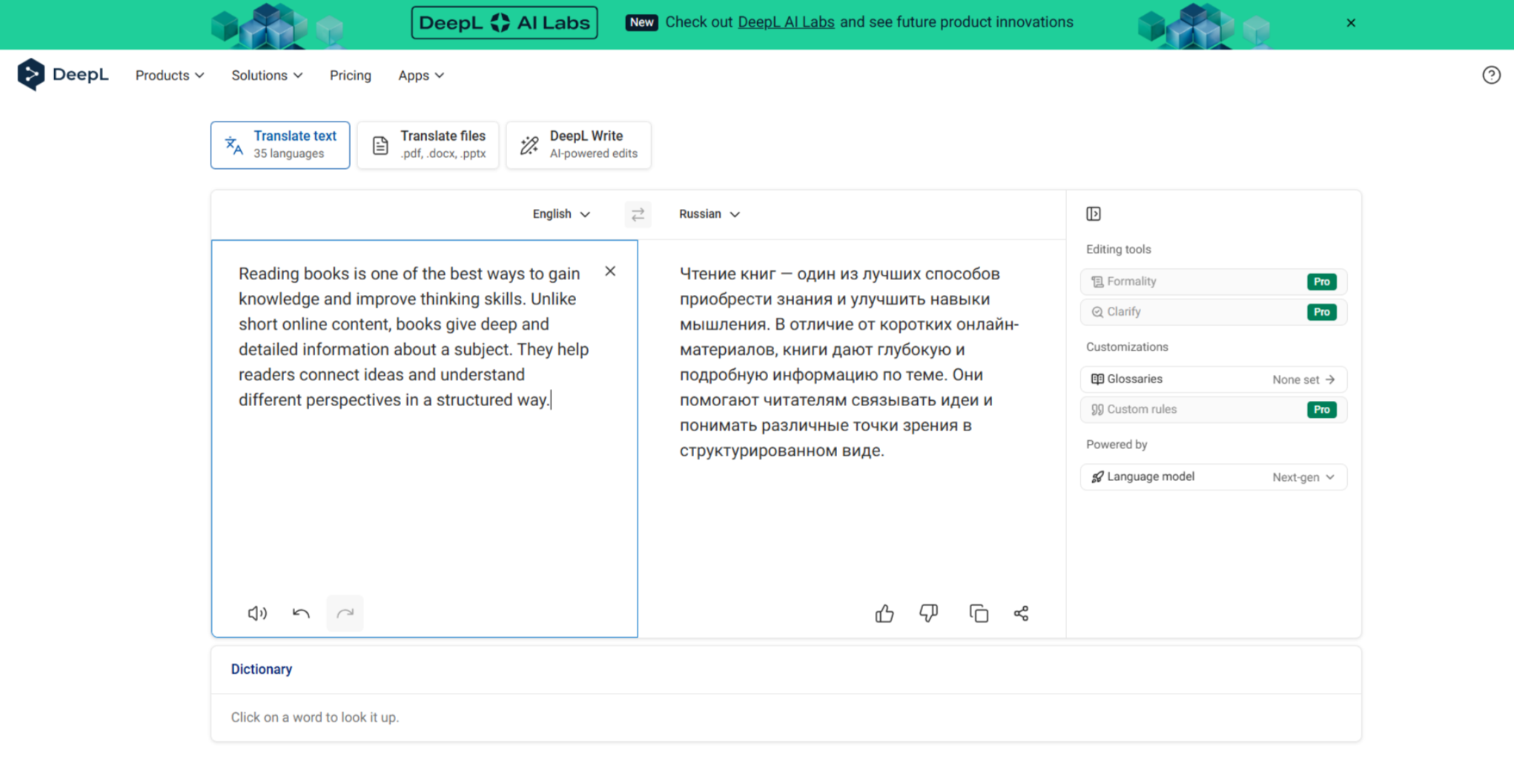Open the Russian target language dropdown
Screen dimensions: 1514x784
pyautogui.click(x=710, y=214)
